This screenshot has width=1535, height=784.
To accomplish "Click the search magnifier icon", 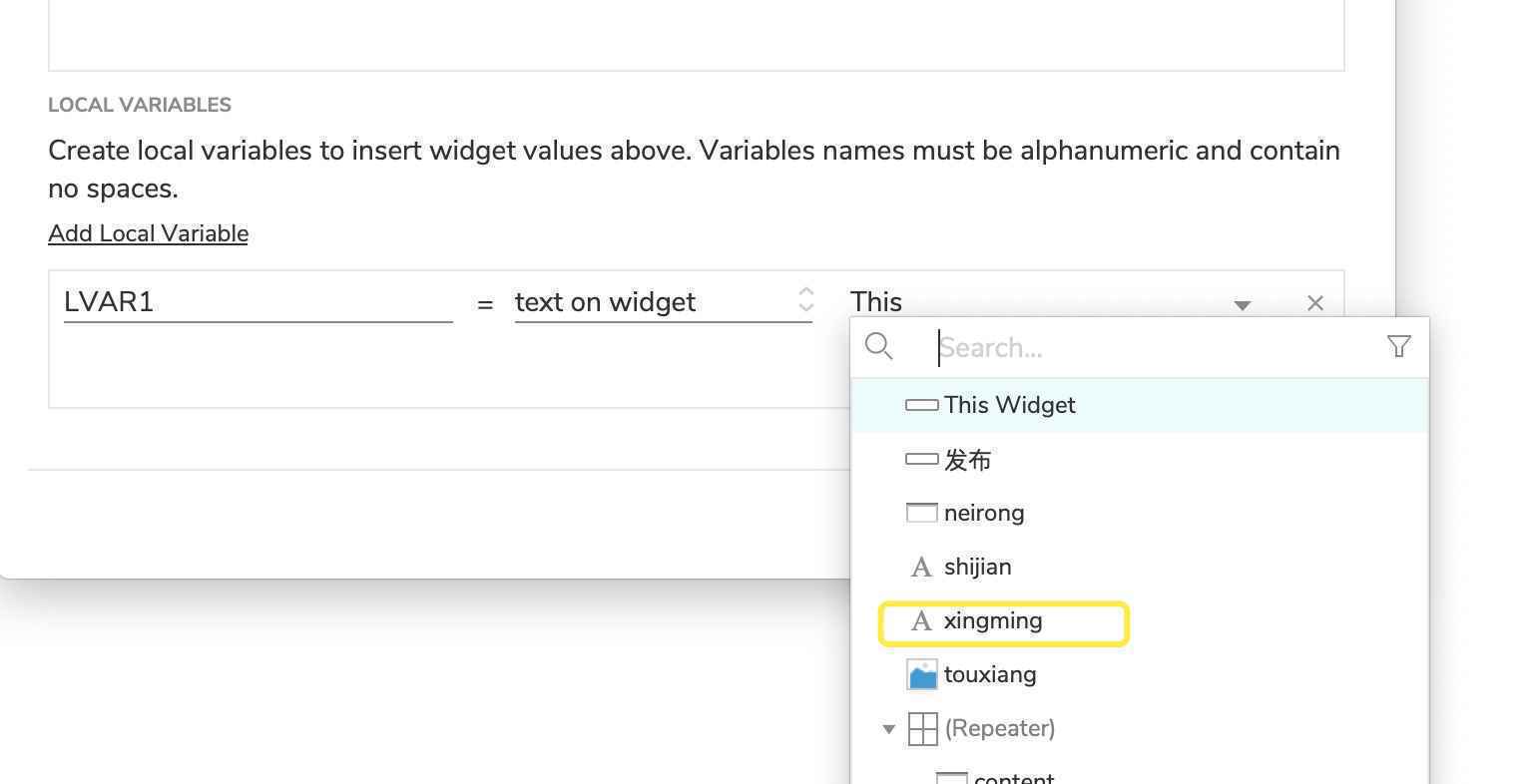I will [878, 346].
